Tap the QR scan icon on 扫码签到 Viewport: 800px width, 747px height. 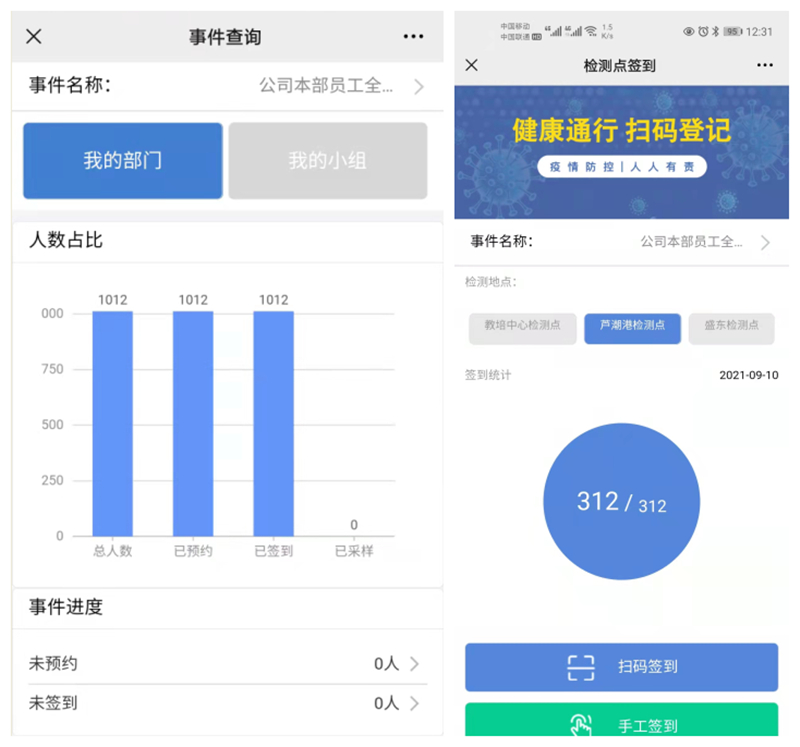(581, 667)
